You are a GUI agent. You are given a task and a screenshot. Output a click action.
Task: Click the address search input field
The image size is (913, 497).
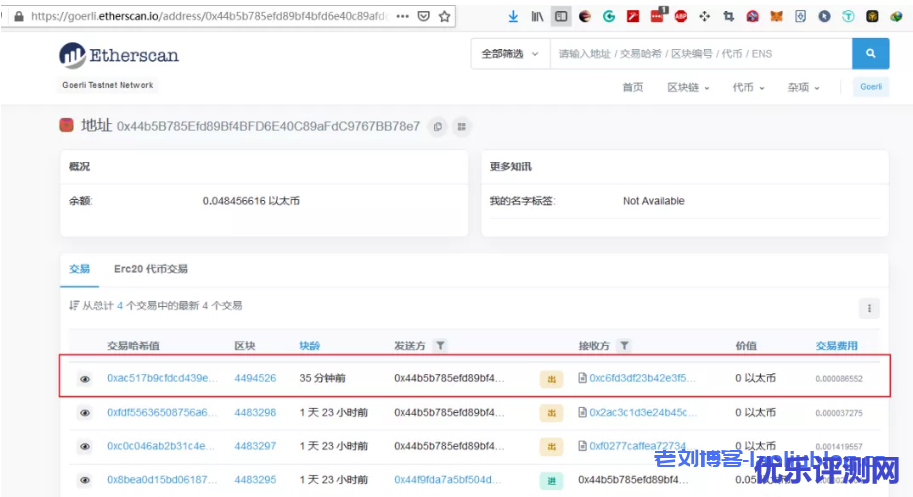[700, 53]
